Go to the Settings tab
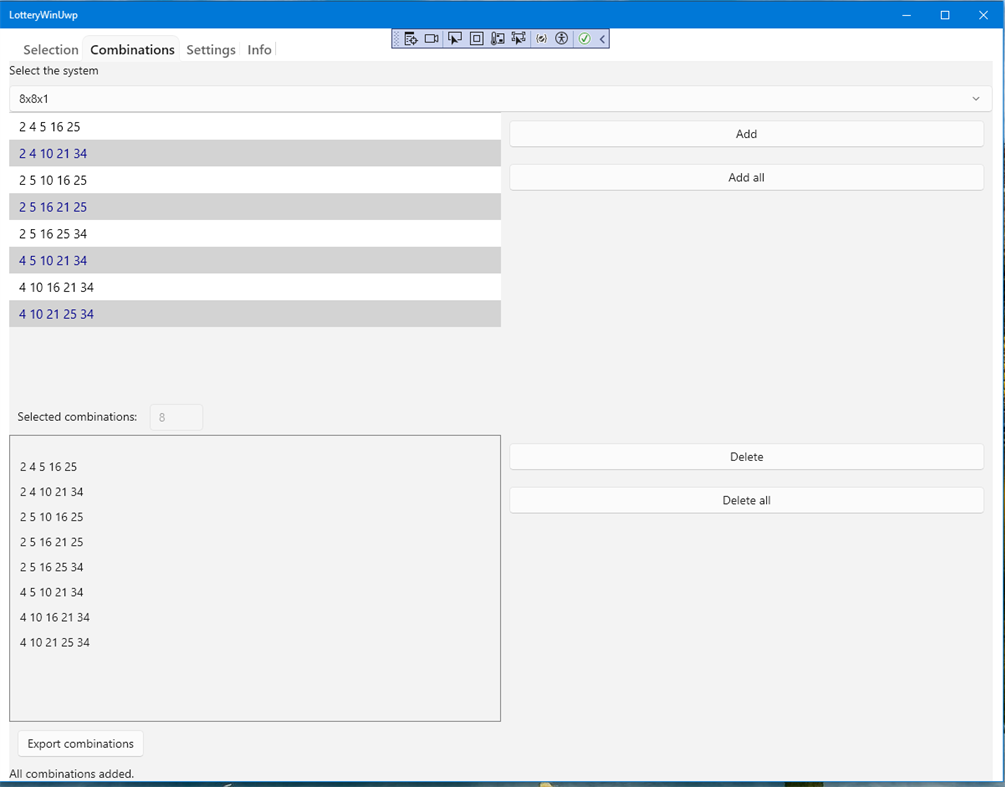 click(x=211, y=49)
